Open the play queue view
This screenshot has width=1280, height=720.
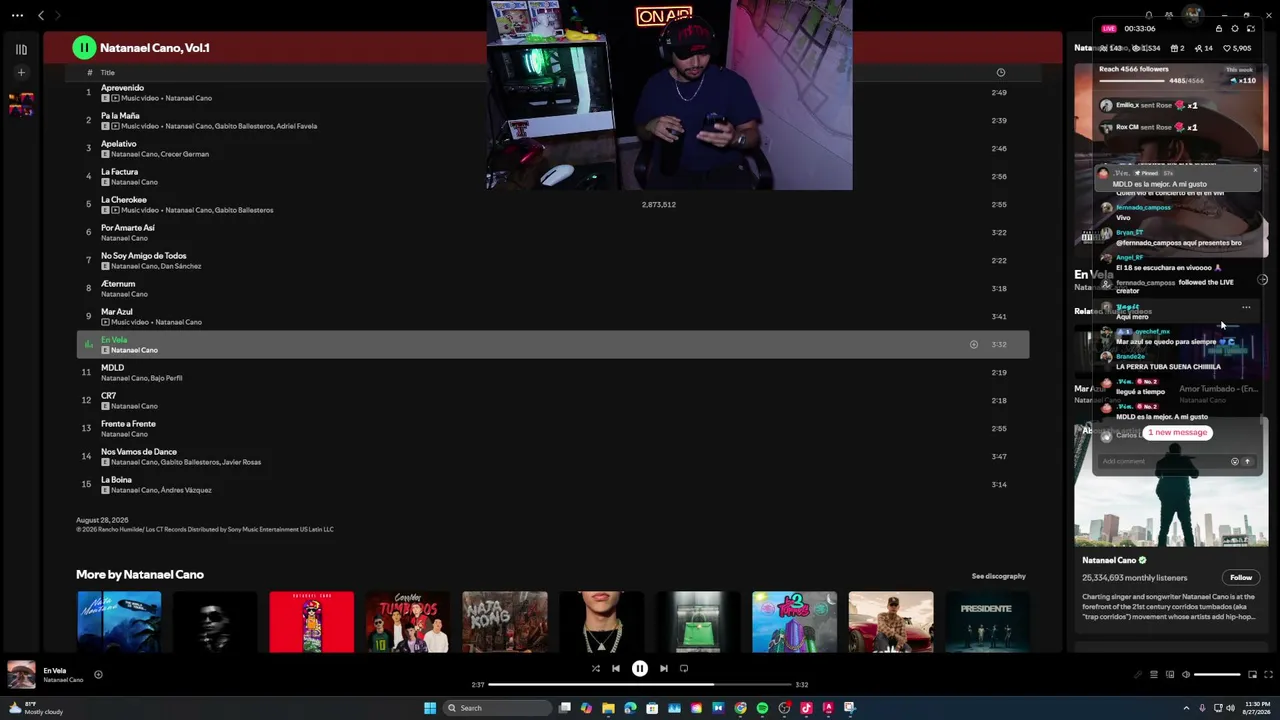coord(1154,675)
